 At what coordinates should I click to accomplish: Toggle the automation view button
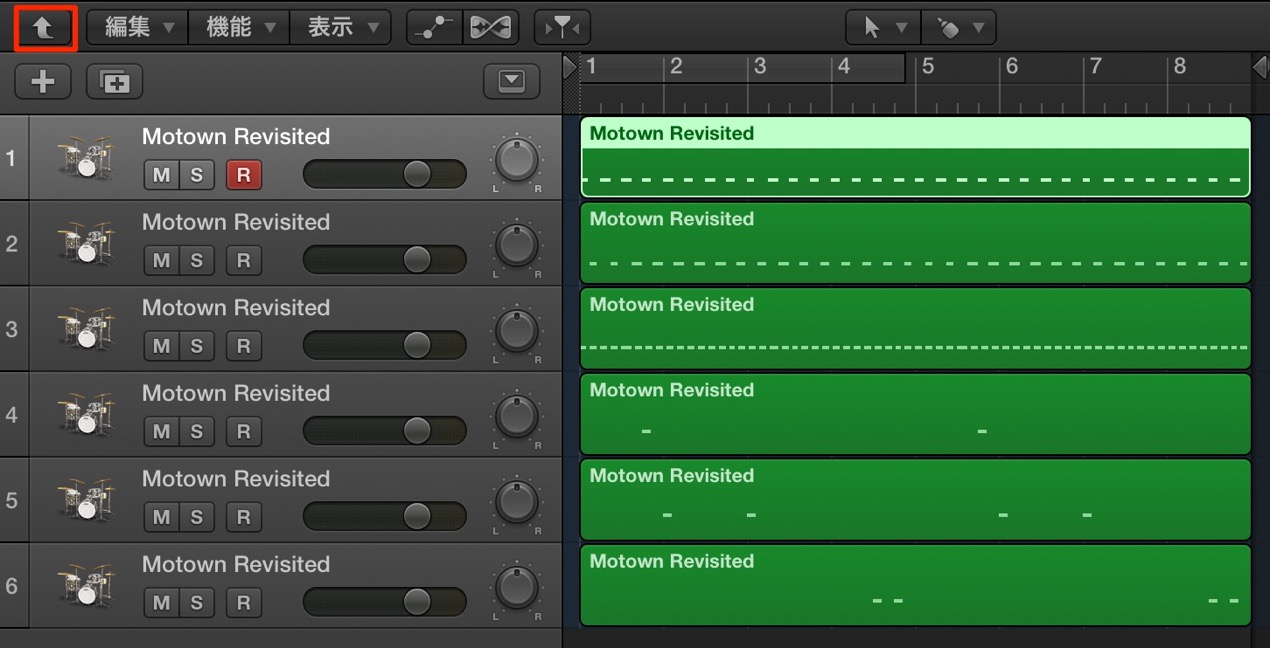435,28
